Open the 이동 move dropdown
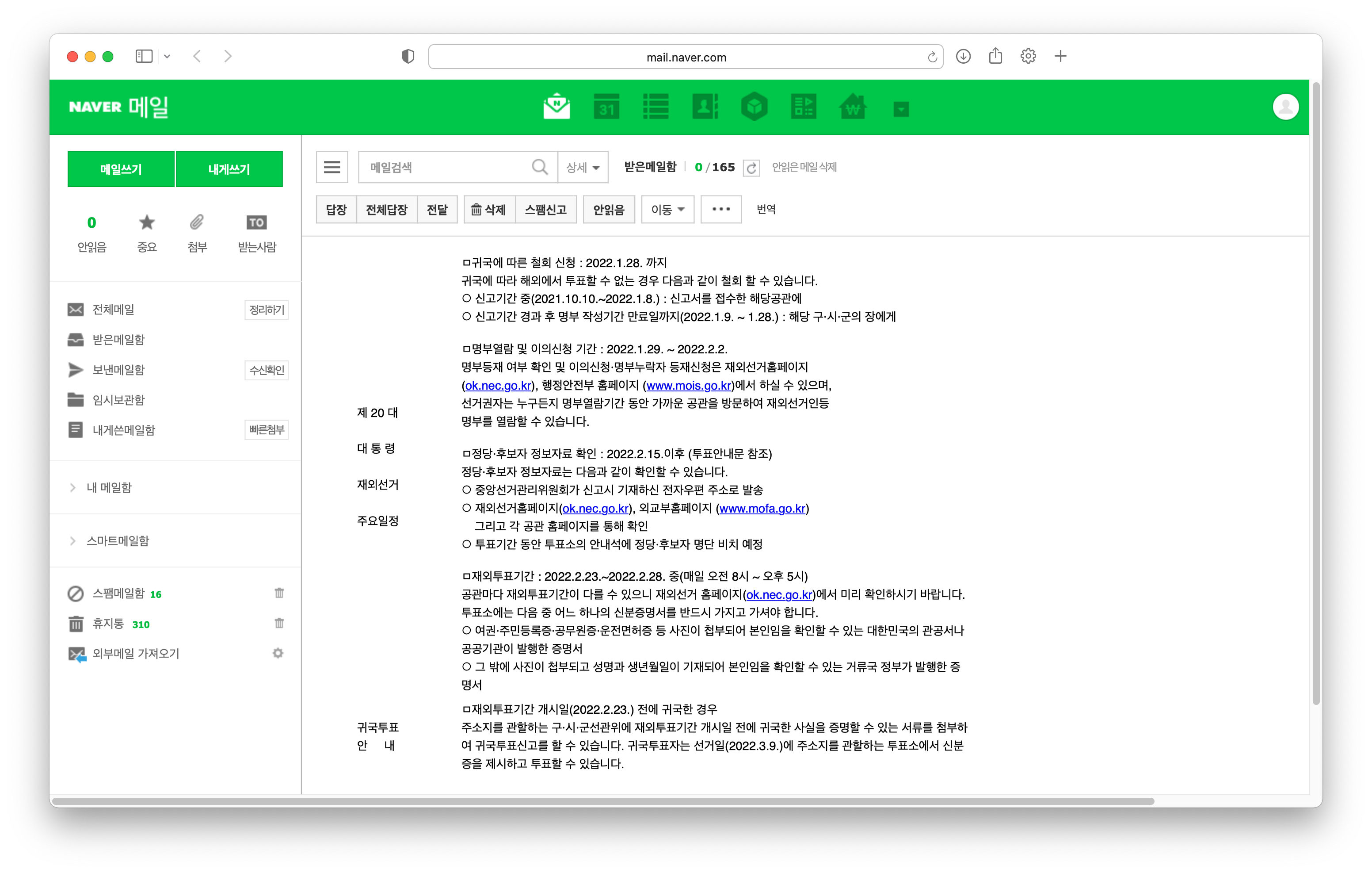This screenshot has width=1372, height=873. tap(667, 210)
